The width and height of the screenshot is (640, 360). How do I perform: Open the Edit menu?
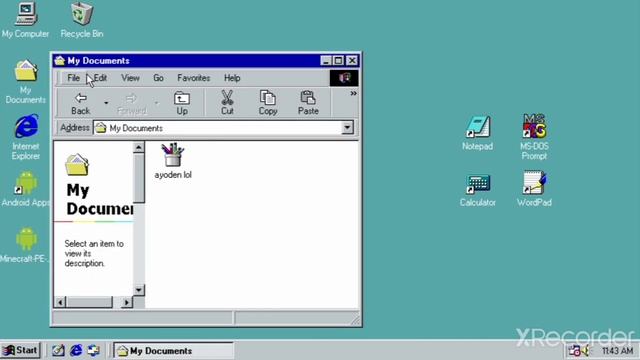pyautogui.click(x=100, y=78)
